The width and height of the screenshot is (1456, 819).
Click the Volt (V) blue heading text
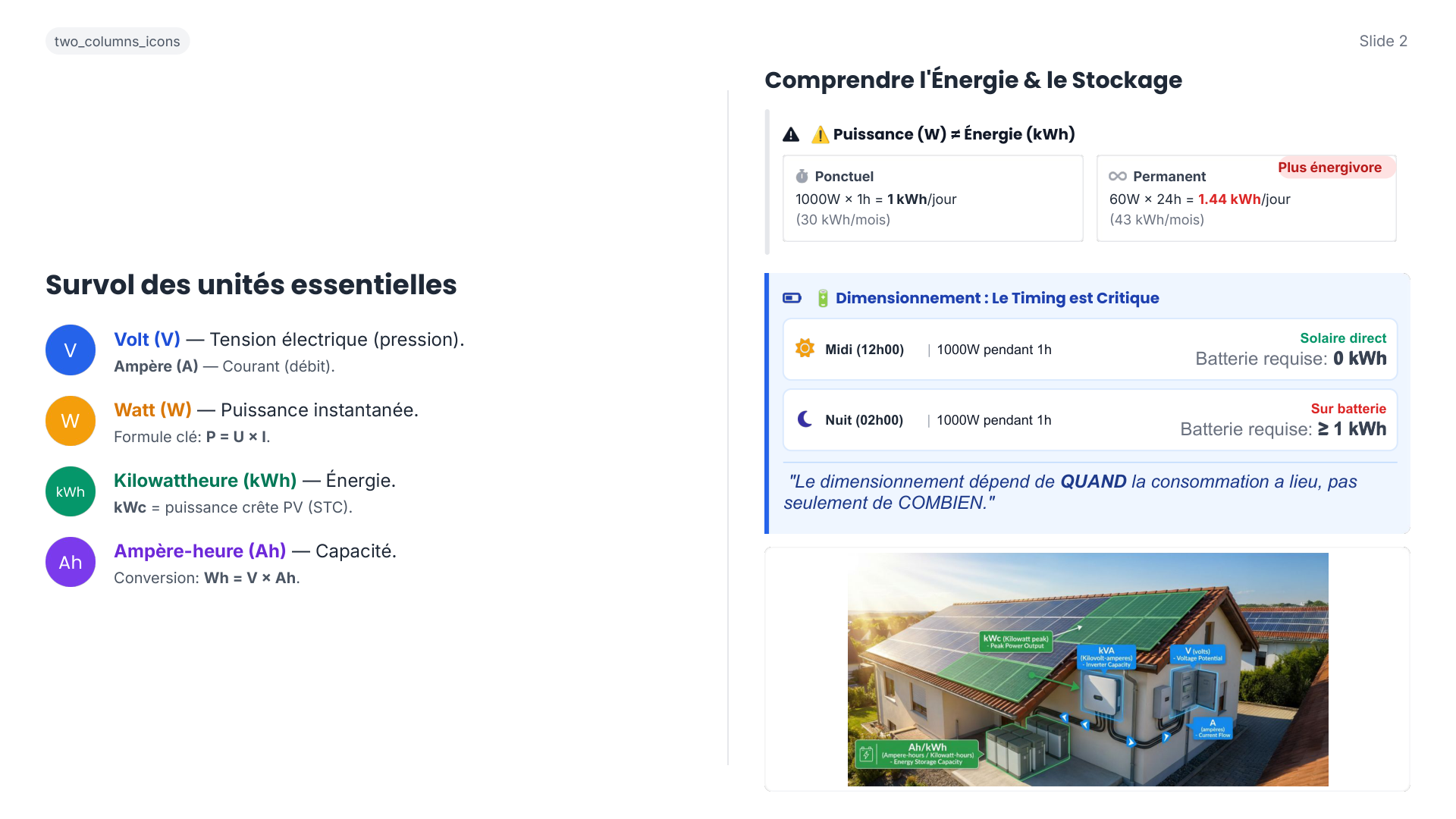click(x=147, y=340)
